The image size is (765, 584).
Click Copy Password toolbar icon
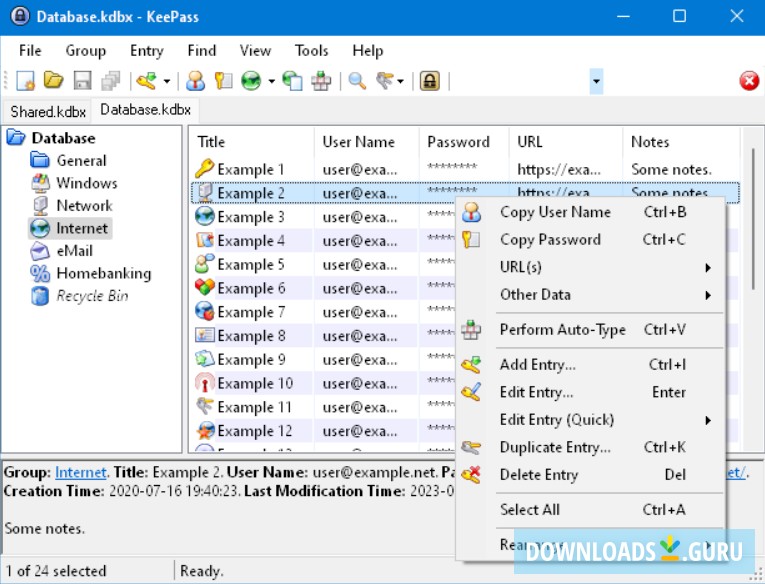[x=223, y=81]
